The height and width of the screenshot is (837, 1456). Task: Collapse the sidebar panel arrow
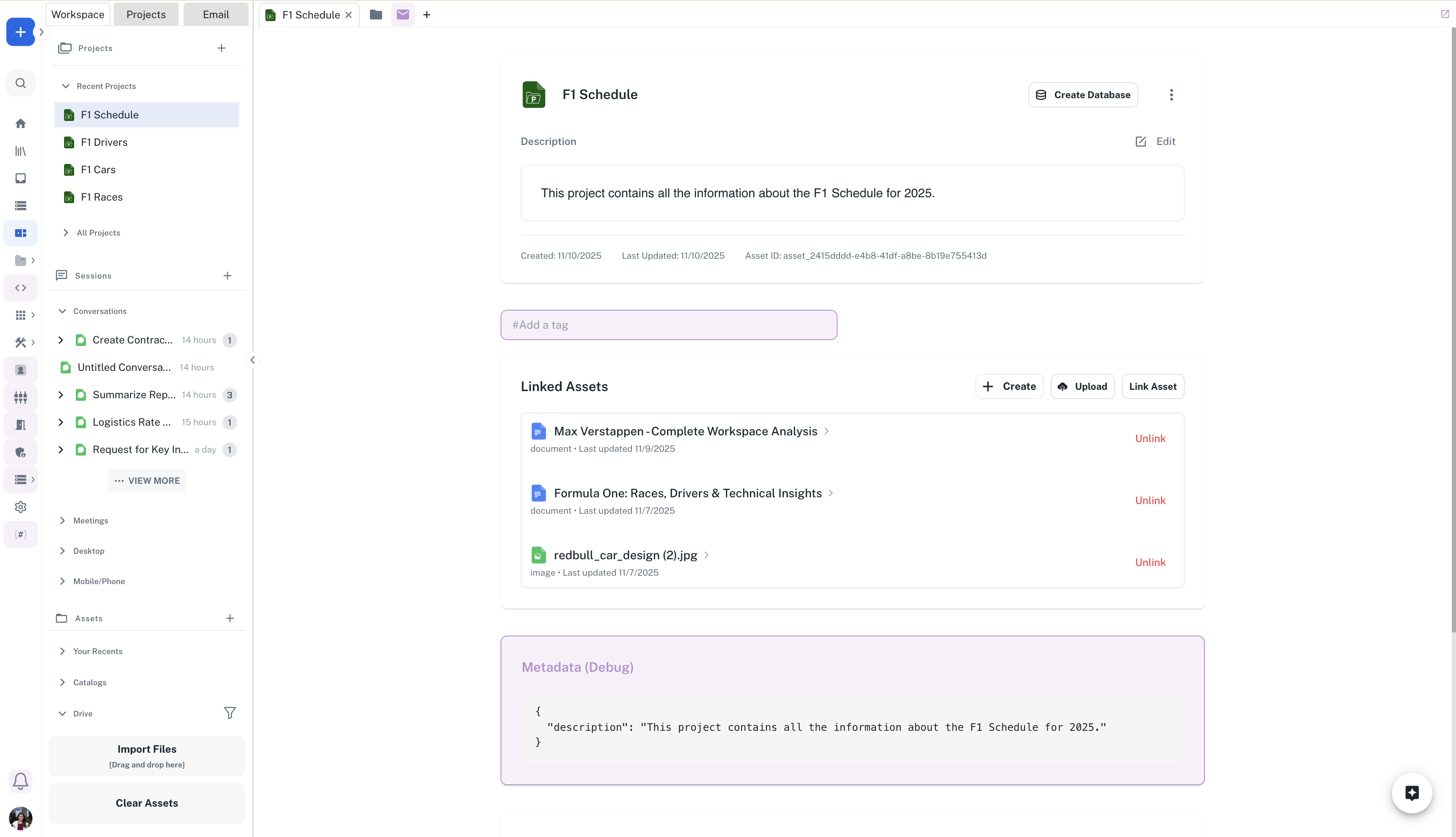(252, 360)
